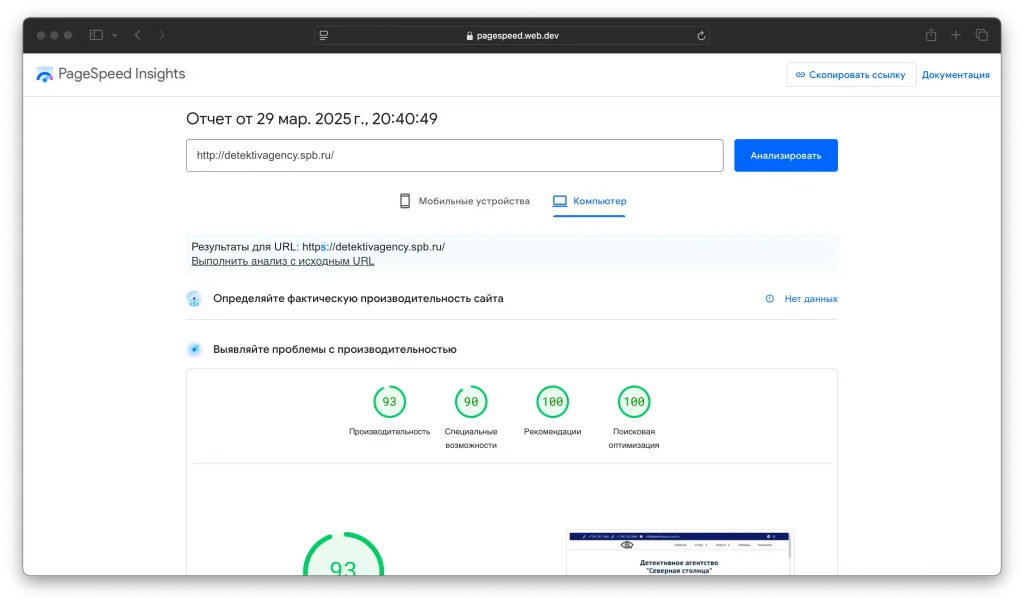Click the lab data icon beside Выявляйте проблемы

point(194,349)
